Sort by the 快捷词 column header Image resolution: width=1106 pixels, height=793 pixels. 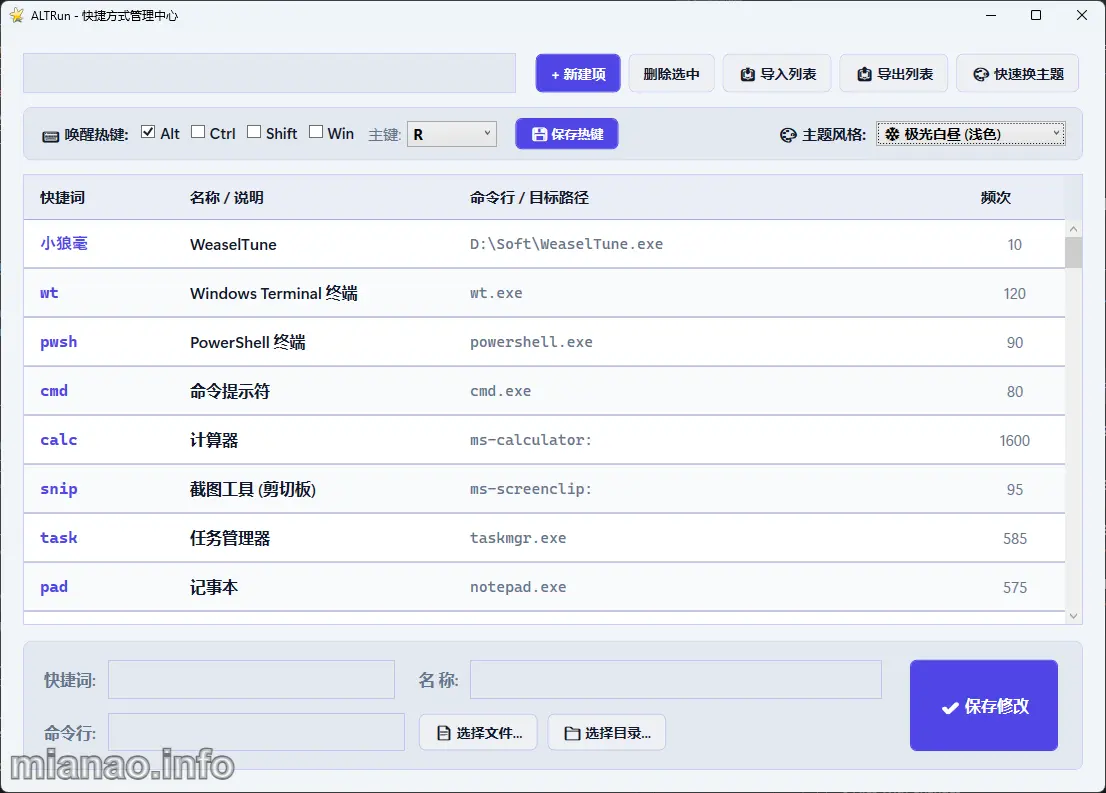coord(63,198)
